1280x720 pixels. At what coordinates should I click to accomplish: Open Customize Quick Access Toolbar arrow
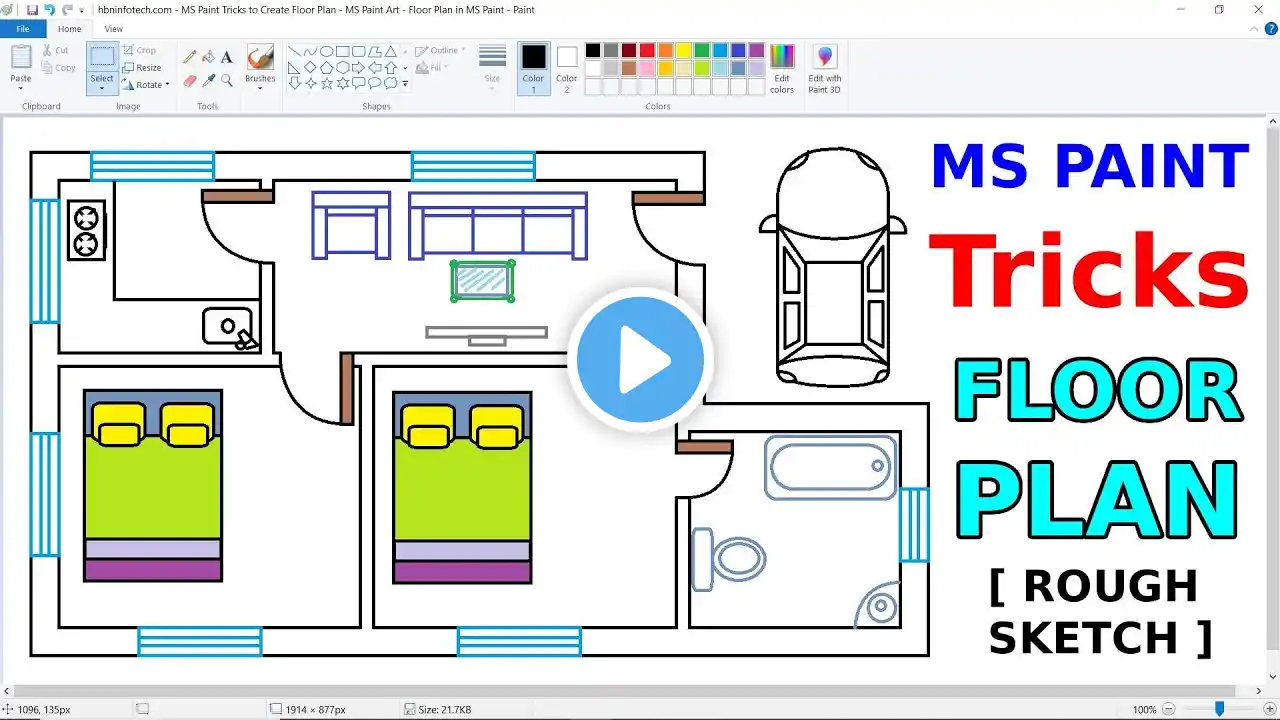[82, 10]
